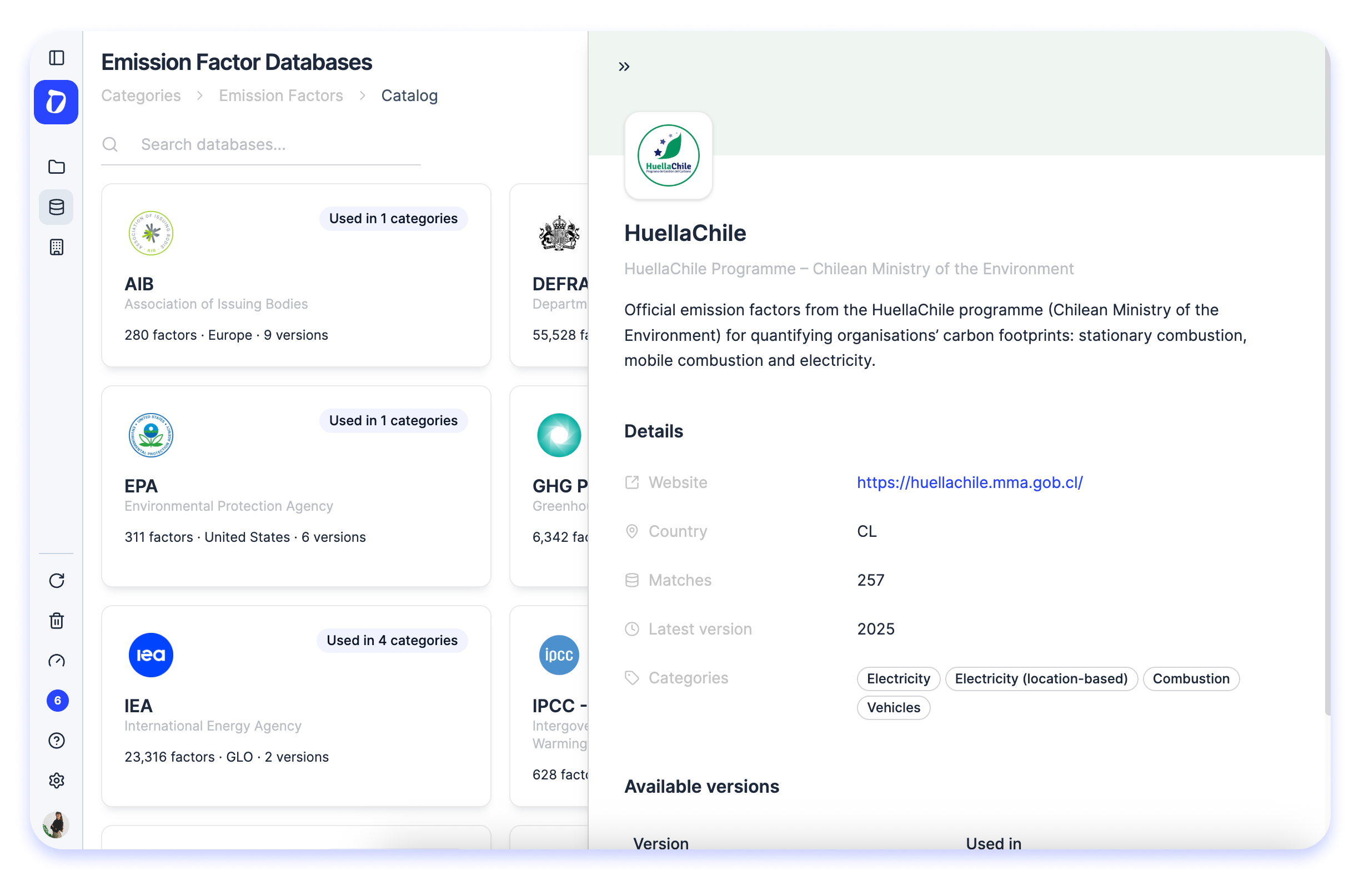Image resolution: width=1364 pixels, height=896 pixels.
Task: Click the DEFRA crest logo
Action: (559, 234)
